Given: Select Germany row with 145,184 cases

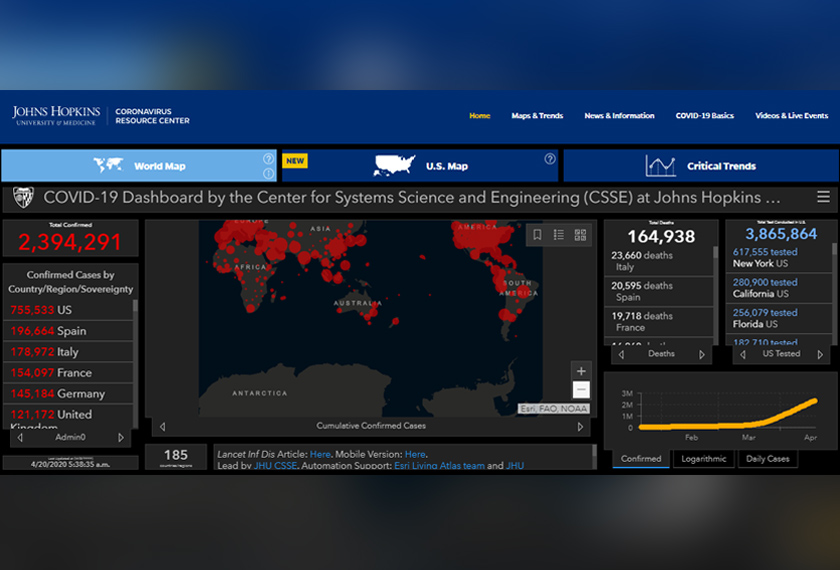Looking at the screenshot, I should pyautogui.click(x=68, y=393).
